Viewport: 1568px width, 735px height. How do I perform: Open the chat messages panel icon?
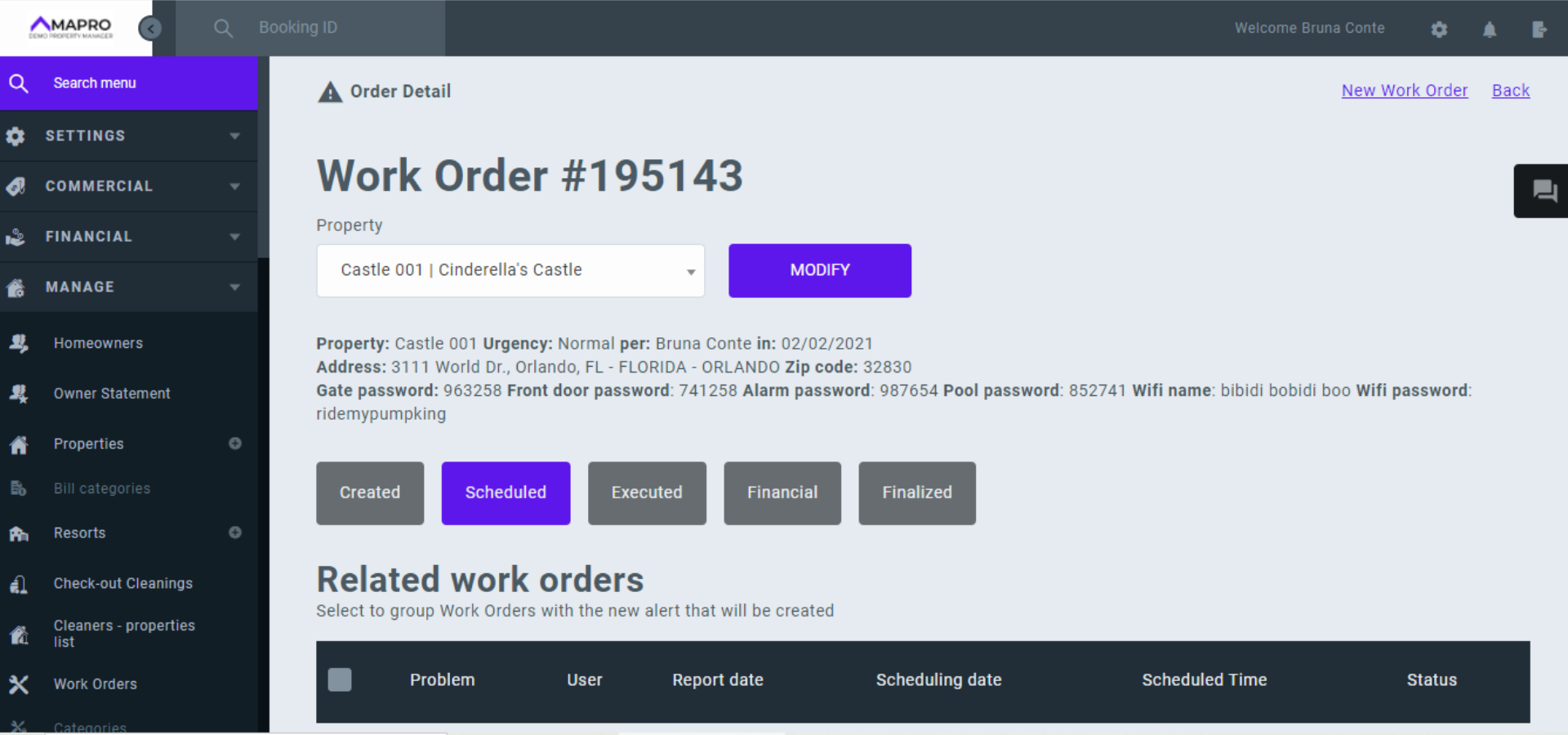coord(1544,192)
